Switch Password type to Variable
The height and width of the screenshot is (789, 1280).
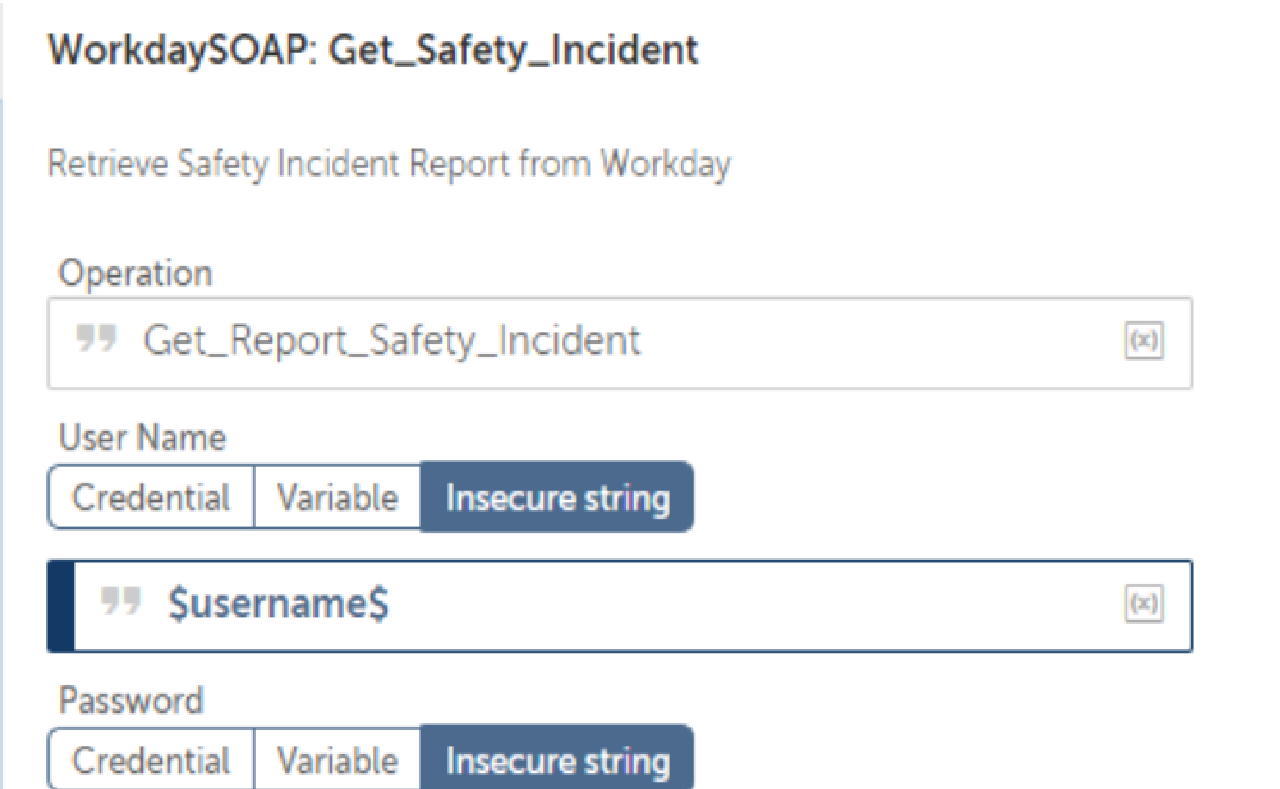337,761
